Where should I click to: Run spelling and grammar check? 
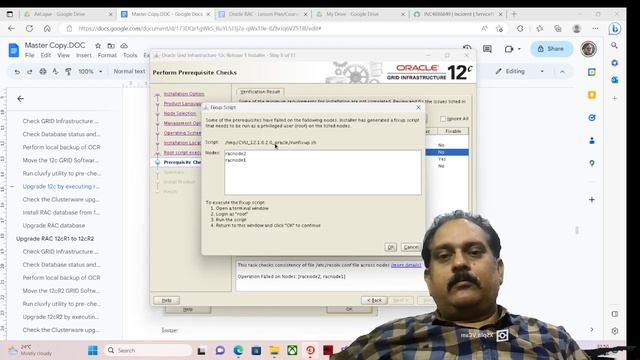click(55, 71)
